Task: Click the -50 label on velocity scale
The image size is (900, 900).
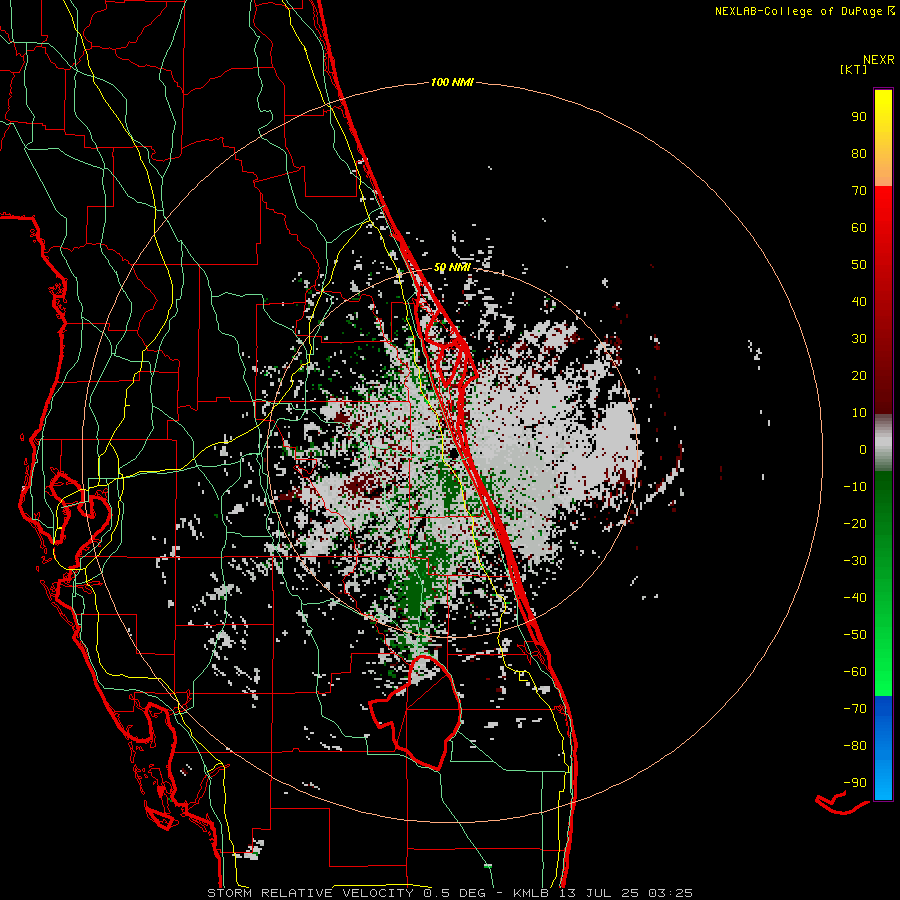Action: pos(855,635)
